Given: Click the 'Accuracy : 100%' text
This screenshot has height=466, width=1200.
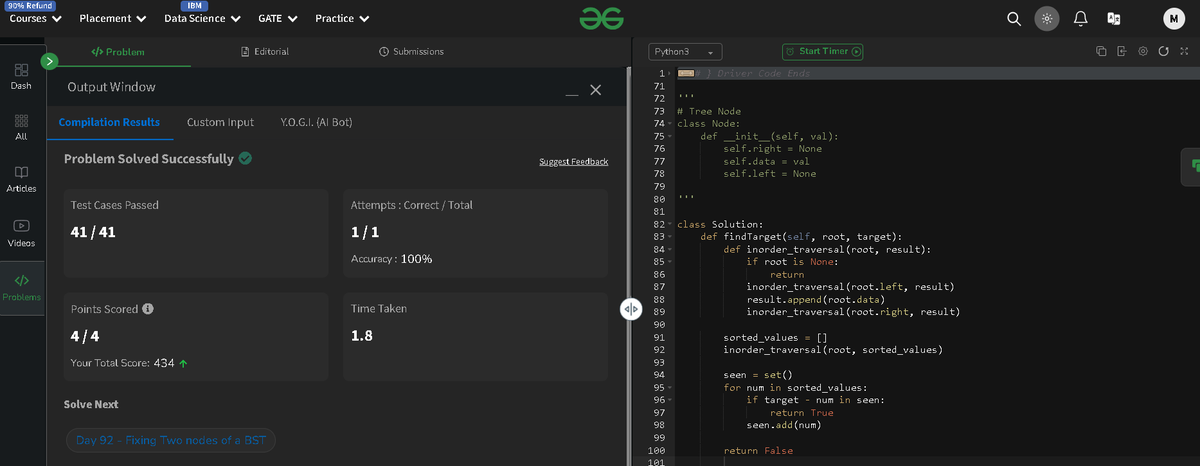Looking at the screenshot, I should (391, 259).
